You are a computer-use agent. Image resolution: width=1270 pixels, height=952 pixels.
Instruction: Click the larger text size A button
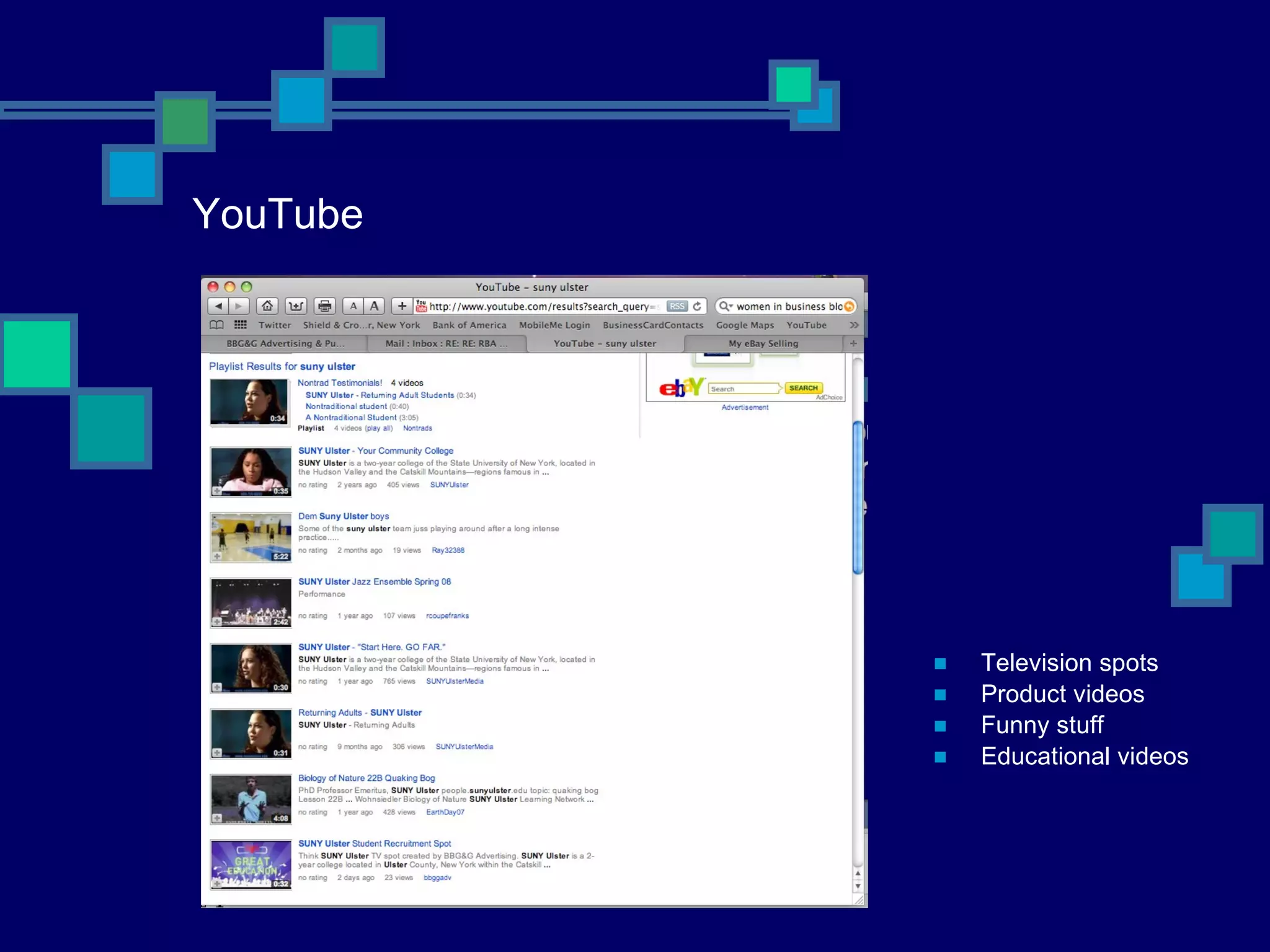[375, 306]
